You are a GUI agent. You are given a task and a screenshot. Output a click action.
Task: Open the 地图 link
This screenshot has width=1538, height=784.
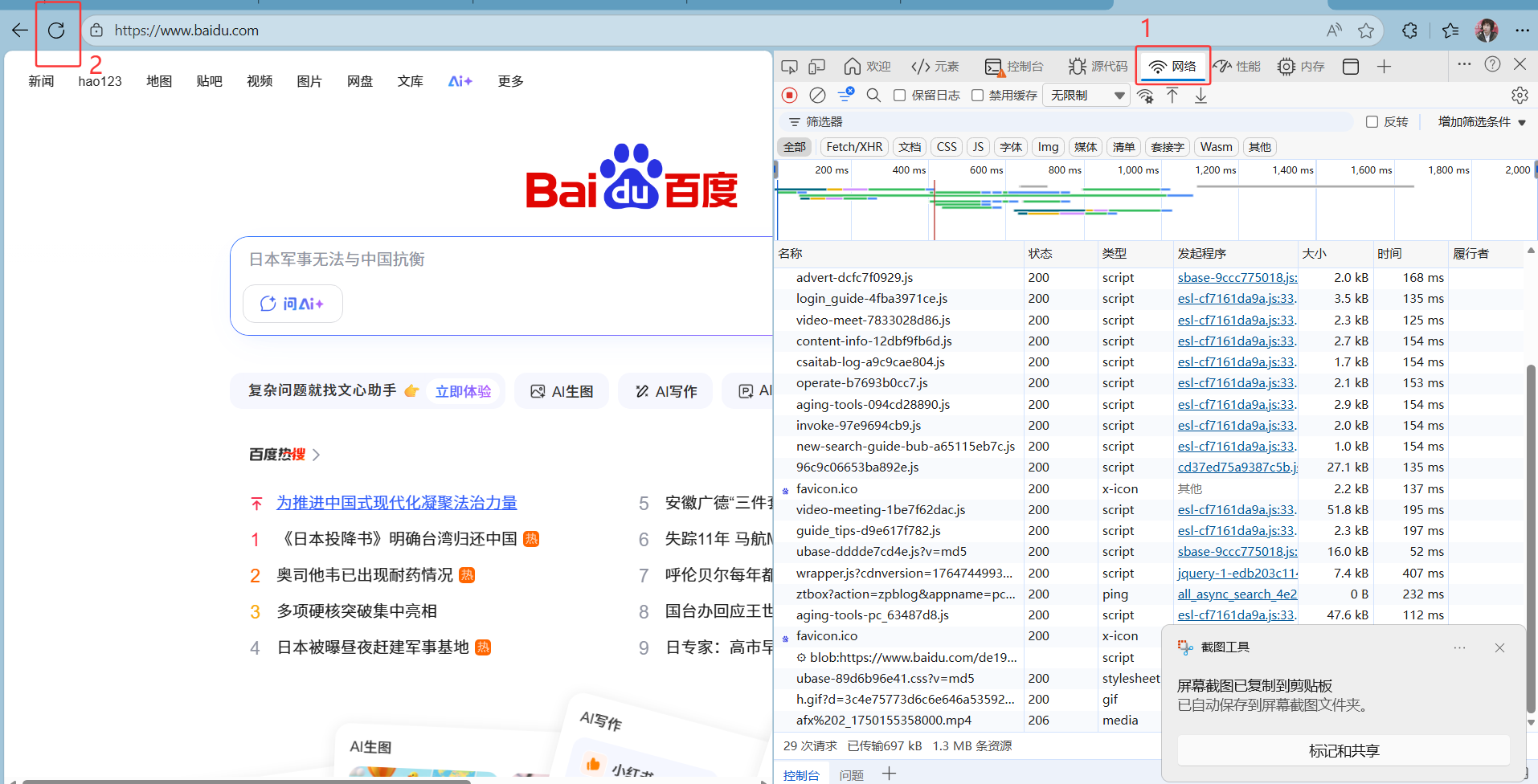159,81
